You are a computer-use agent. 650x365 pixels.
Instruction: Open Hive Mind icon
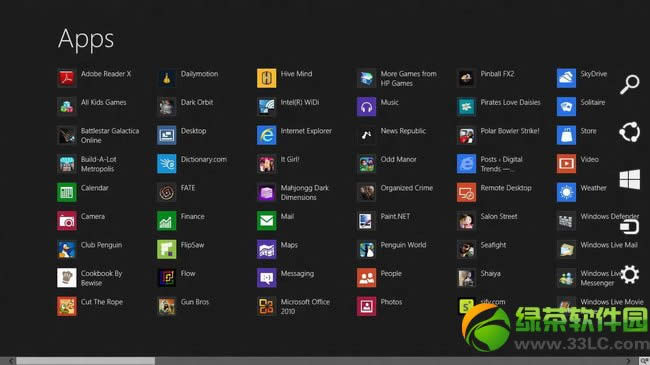tap(267, 78)
